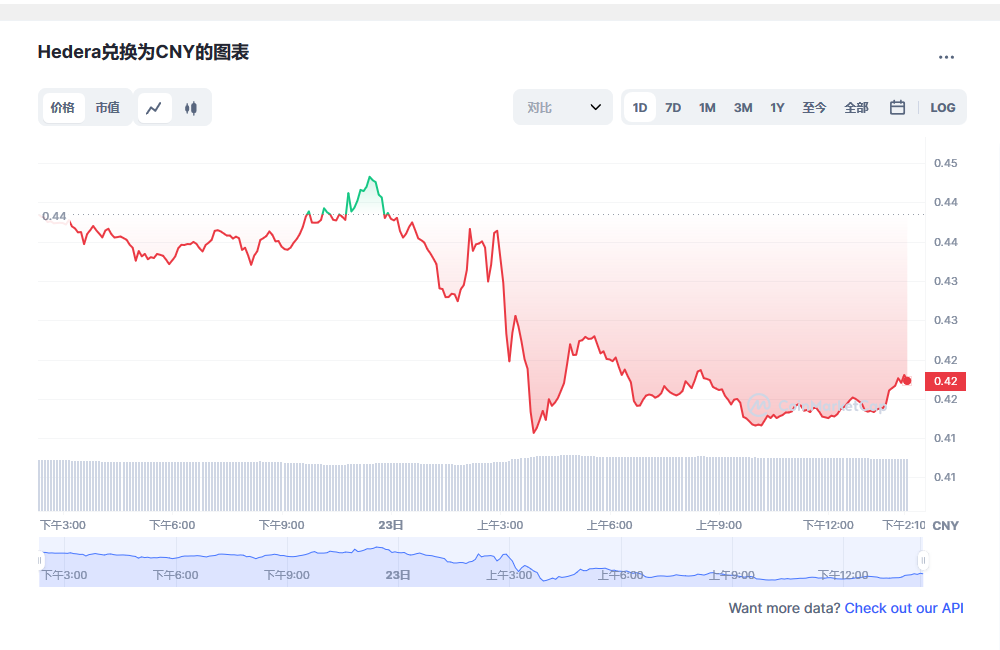
Task: Switch to the 1M timeframe
Action: coord(707,107)
